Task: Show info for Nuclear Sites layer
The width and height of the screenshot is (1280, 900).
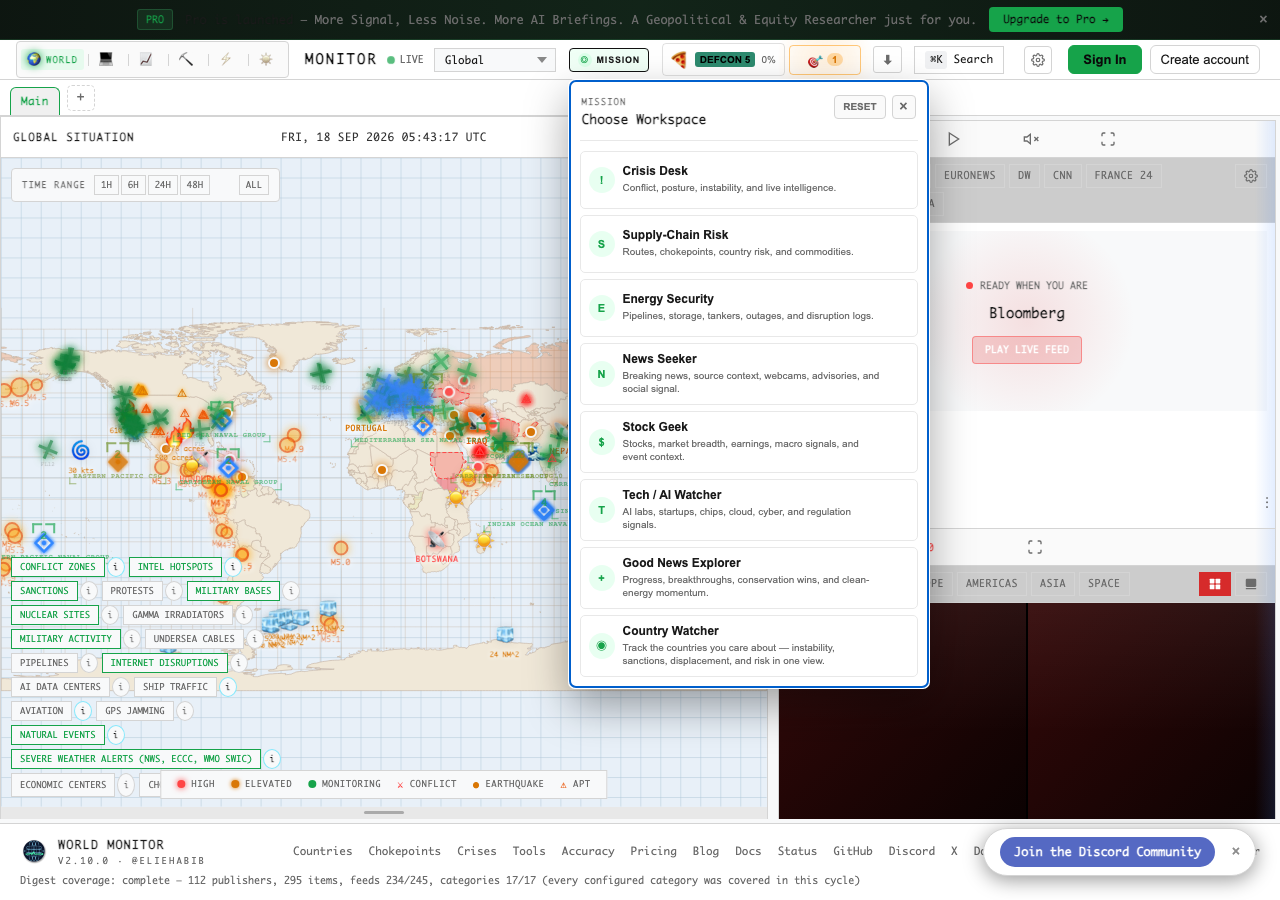Action: click(x=110, y=615)
